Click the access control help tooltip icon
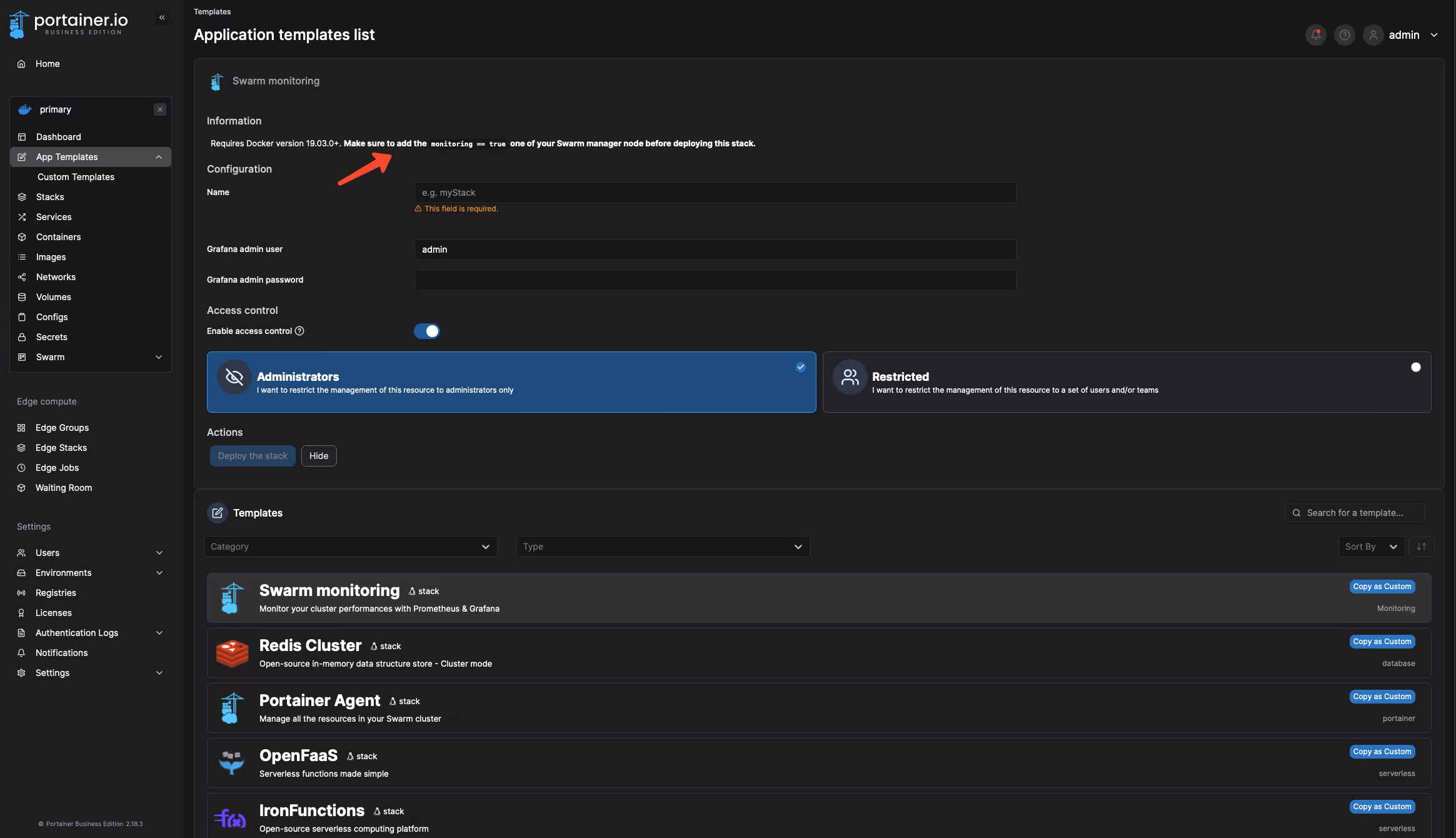Image resolution: width=1456 pixels, height=838 pixels. [x=299, y=331]
